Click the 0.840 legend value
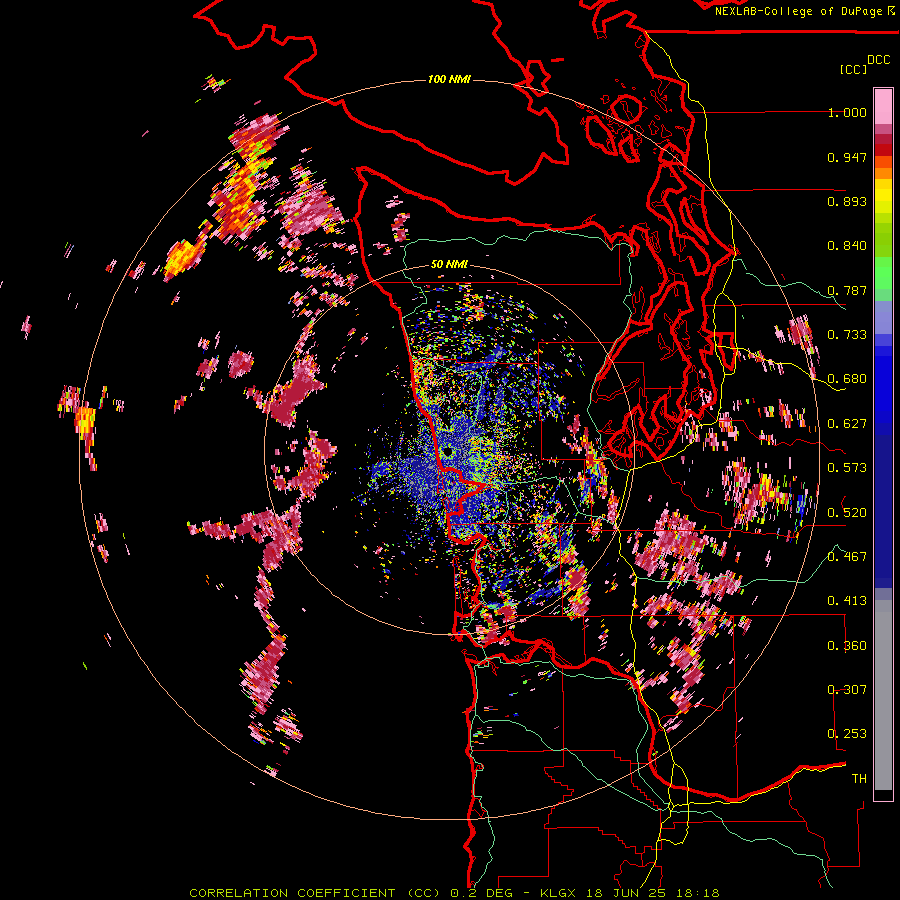The image size is (900, 900). click(847, 246)
